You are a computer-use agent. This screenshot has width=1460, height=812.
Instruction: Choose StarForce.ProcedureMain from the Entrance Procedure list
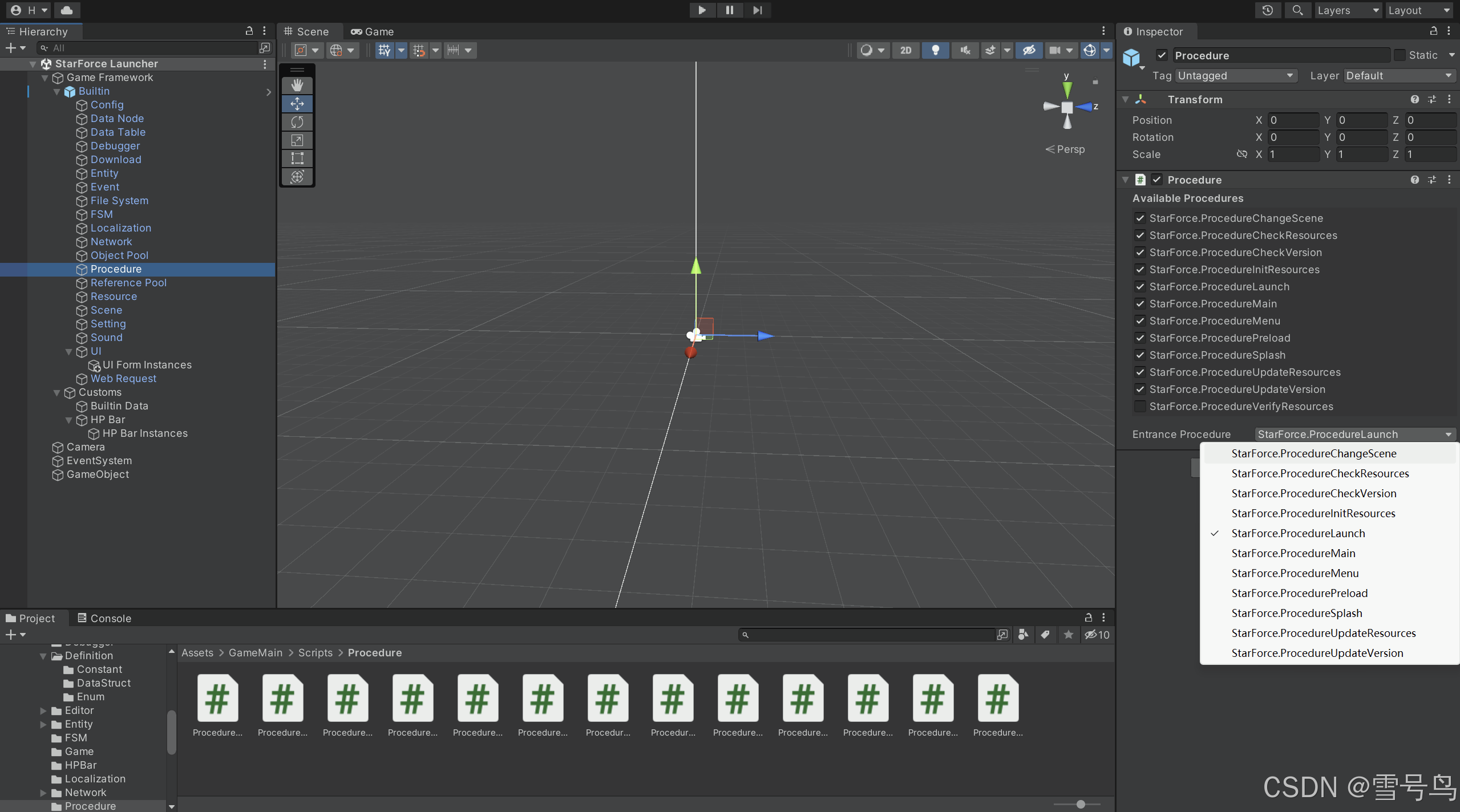[x=1293, y=553]
